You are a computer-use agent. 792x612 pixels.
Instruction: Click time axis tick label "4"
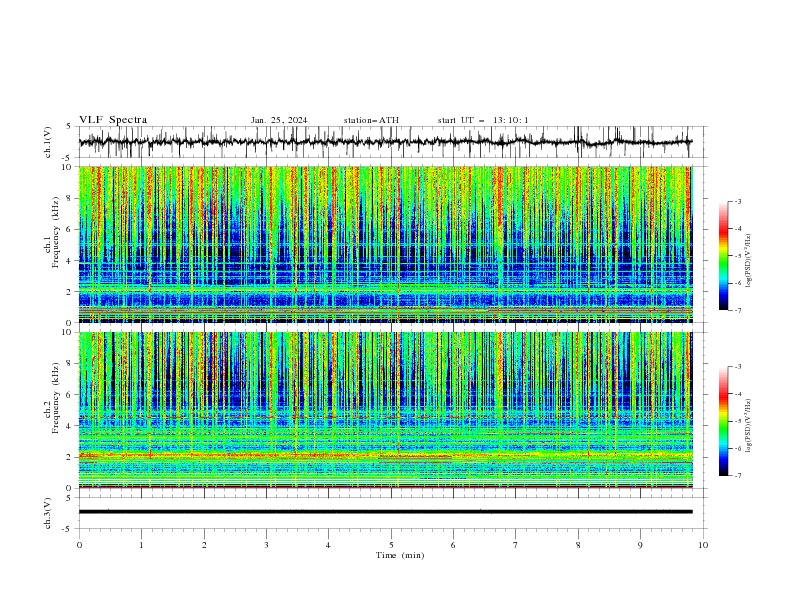coord(328,545)
